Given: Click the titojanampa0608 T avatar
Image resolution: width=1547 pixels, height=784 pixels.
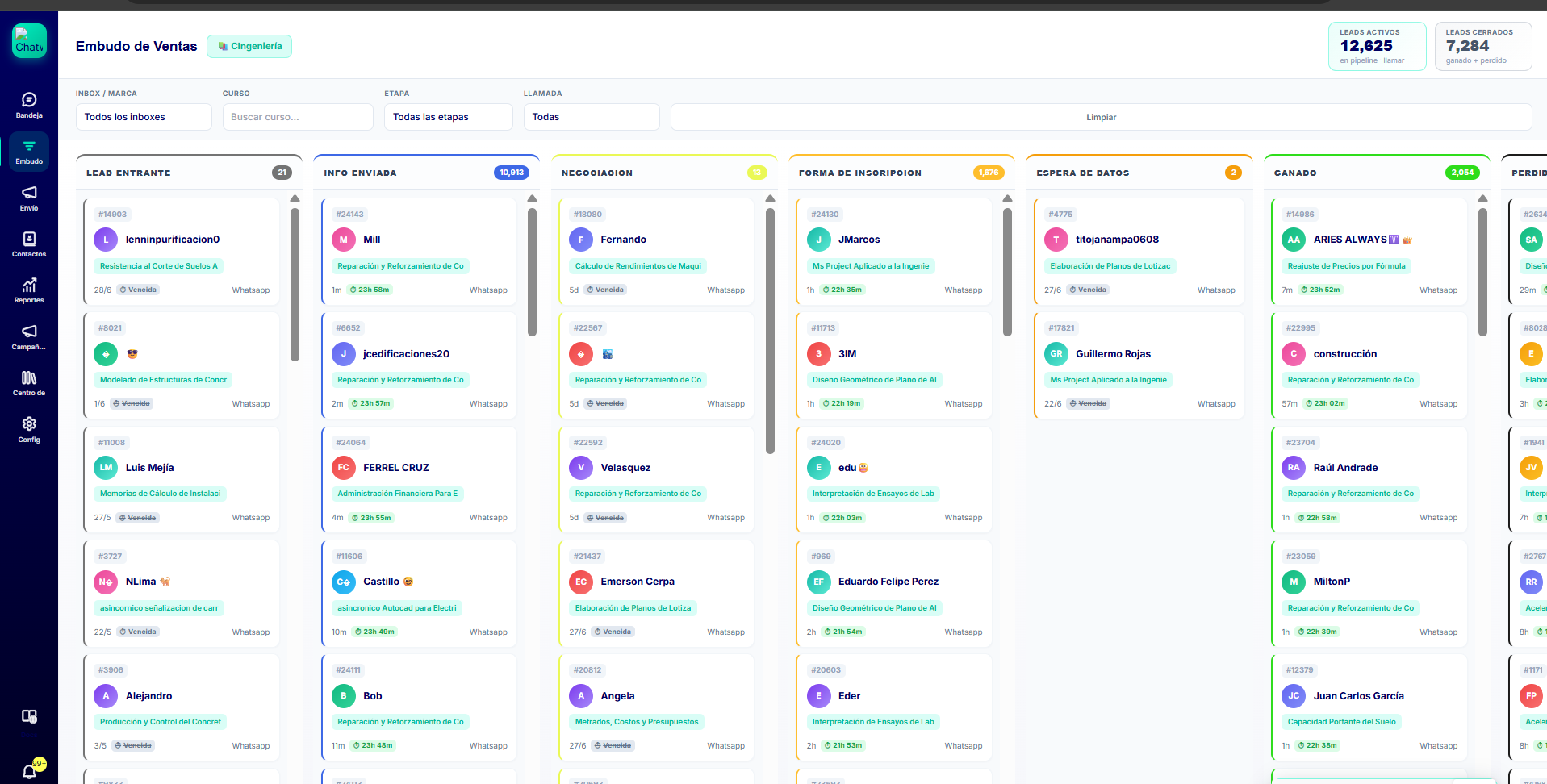Looking at the screenshot, I should (1056, 240).
